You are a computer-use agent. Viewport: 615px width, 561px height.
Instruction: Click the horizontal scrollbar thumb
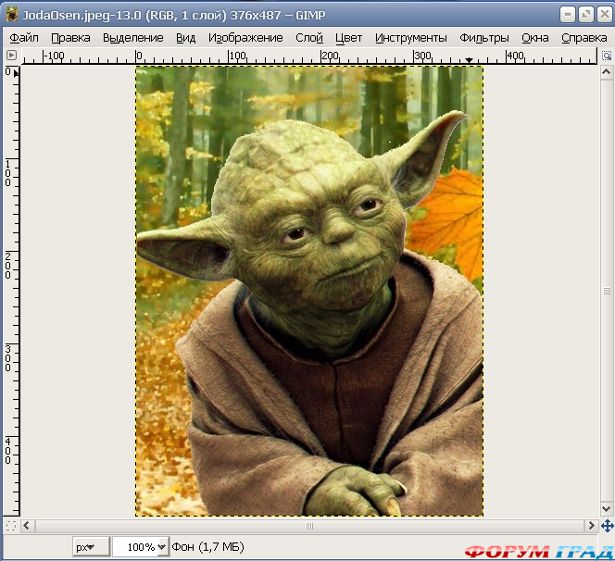309,525
